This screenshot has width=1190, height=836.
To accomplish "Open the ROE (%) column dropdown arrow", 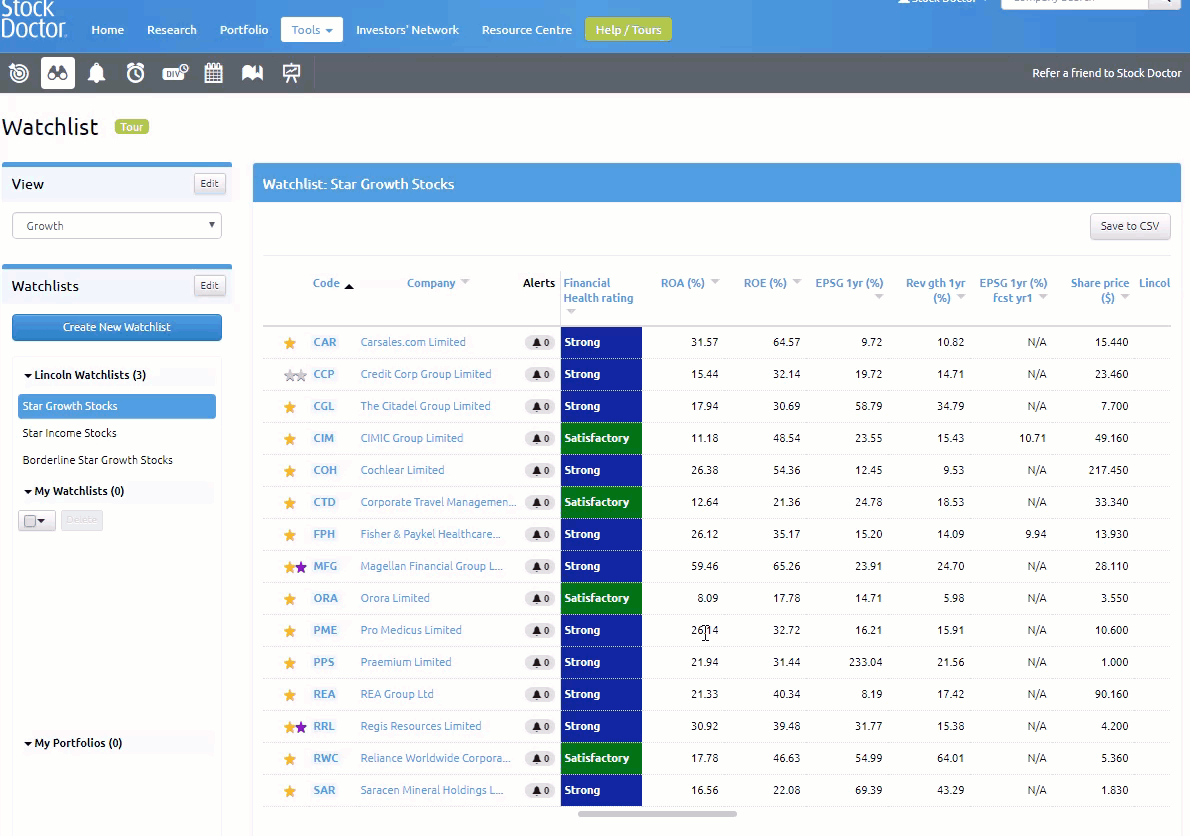I will tap(797, 282).
